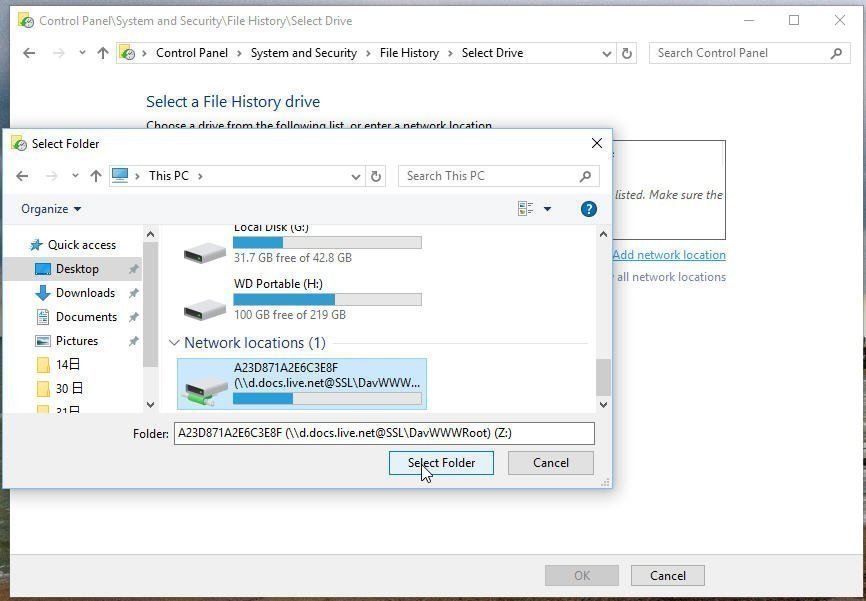The image size is (866, 601).
Task: Open Downloads in Quick access
Action: click(x=85, y=293)
